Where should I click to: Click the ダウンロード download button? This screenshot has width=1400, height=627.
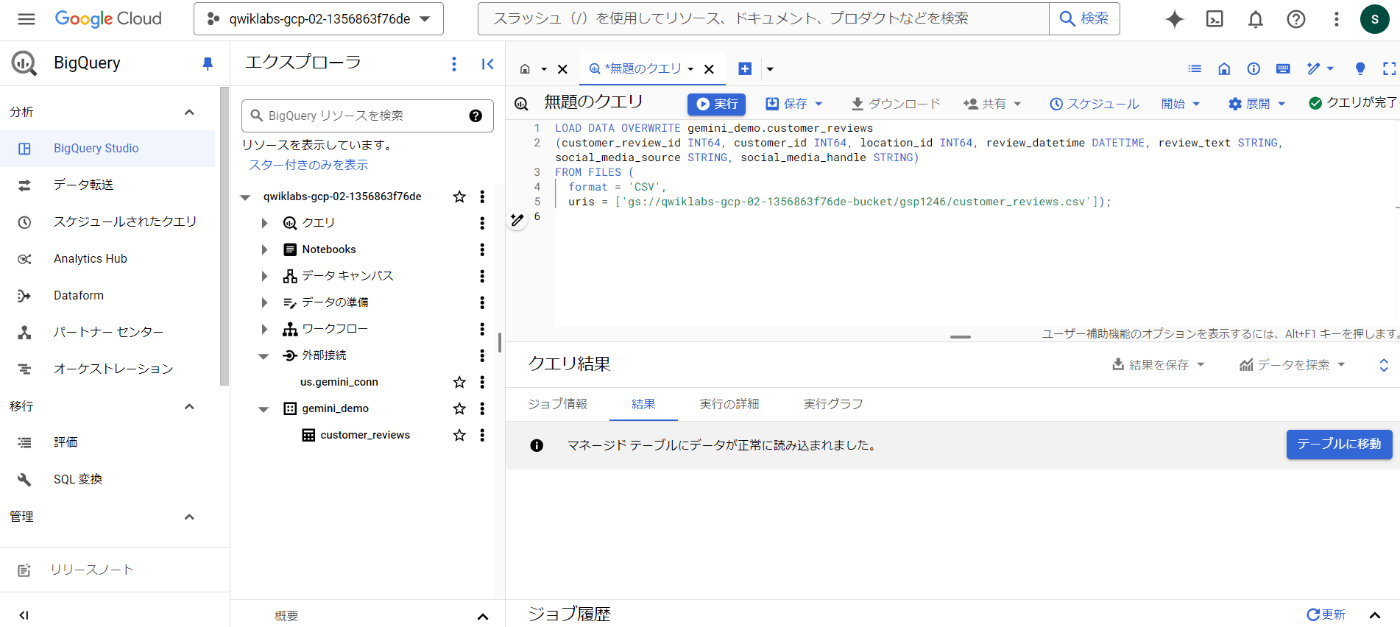pyautogui.click(x=895, y=104)
